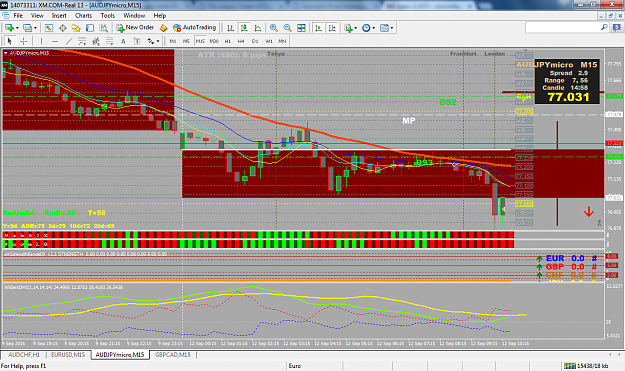Select the Fibonacci Retracement tool
Viewport: 625px width, 371px height.
(x=109, y=41)
